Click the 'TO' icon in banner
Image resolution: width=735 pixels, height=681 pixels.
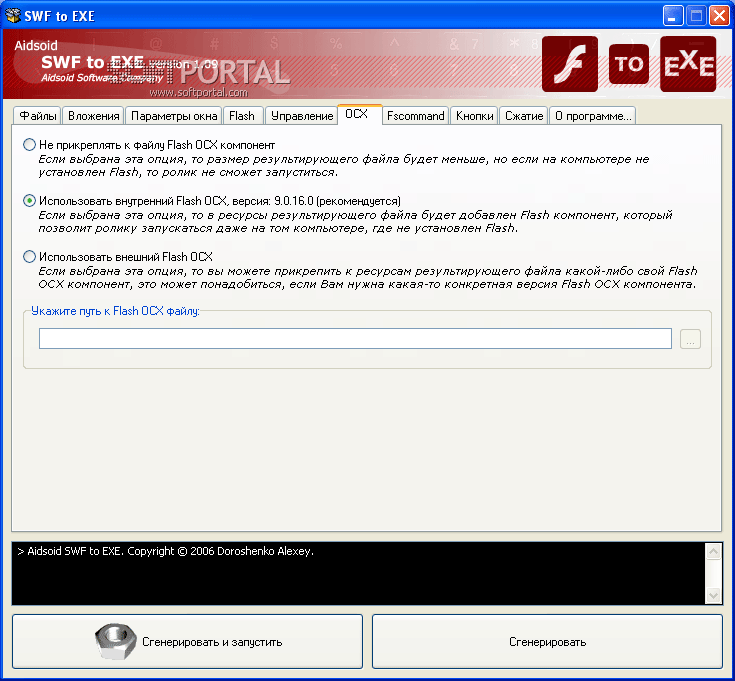click(x=629, y=64)
